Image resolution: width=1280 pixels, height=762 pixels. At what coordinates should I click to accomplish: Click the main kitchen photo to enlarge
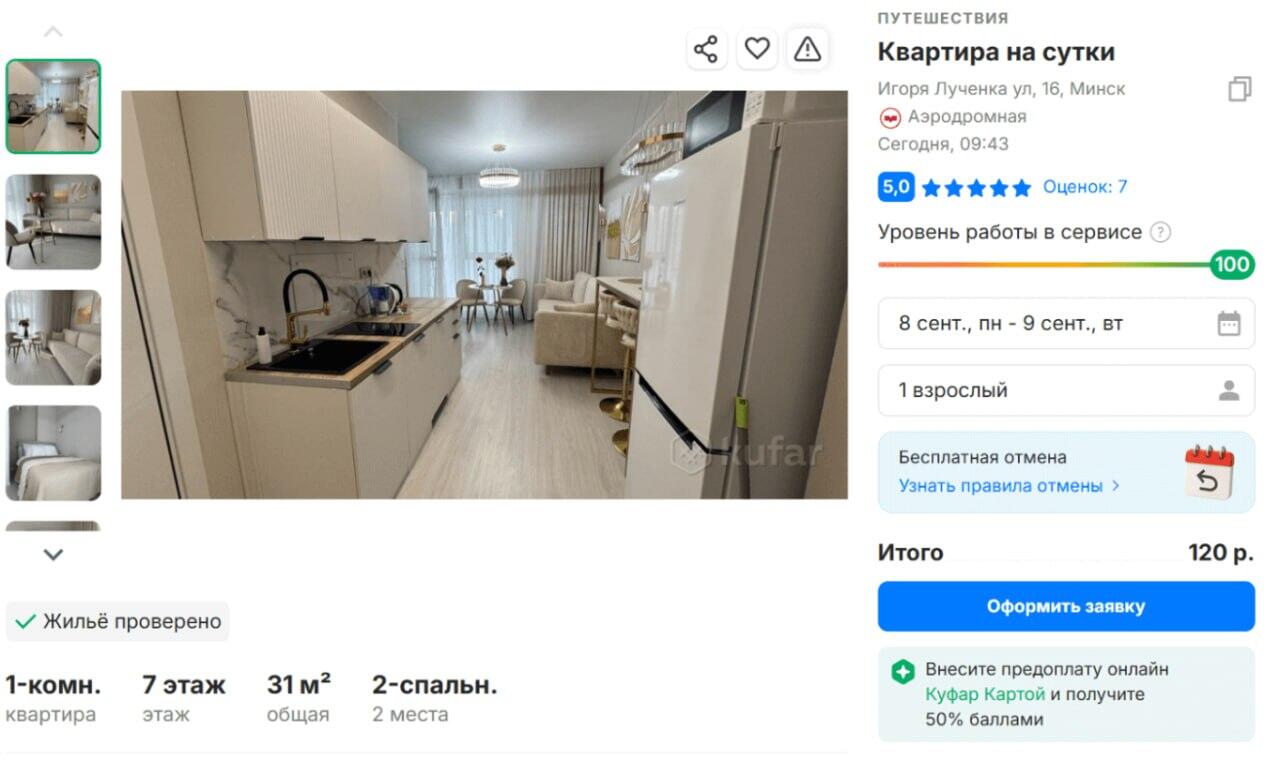(484, 295)
